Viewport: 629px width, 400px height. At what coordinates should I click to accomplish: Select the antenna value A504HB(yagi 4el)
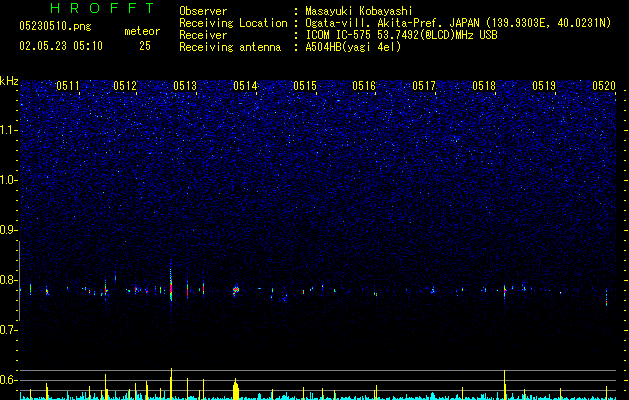coord(353,47)
